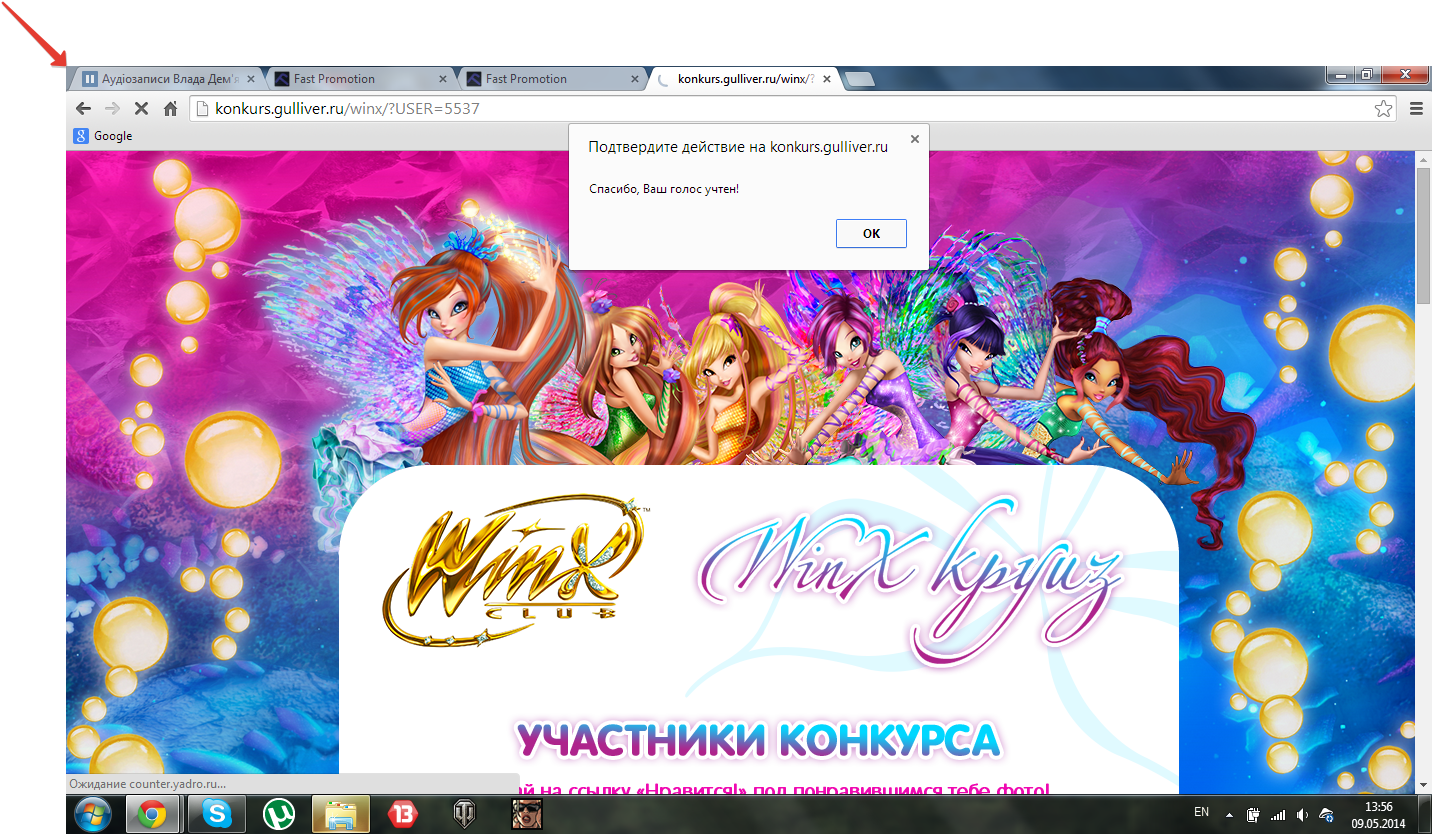Adjust volume via the speaker tray icon

pos(1302,815)
